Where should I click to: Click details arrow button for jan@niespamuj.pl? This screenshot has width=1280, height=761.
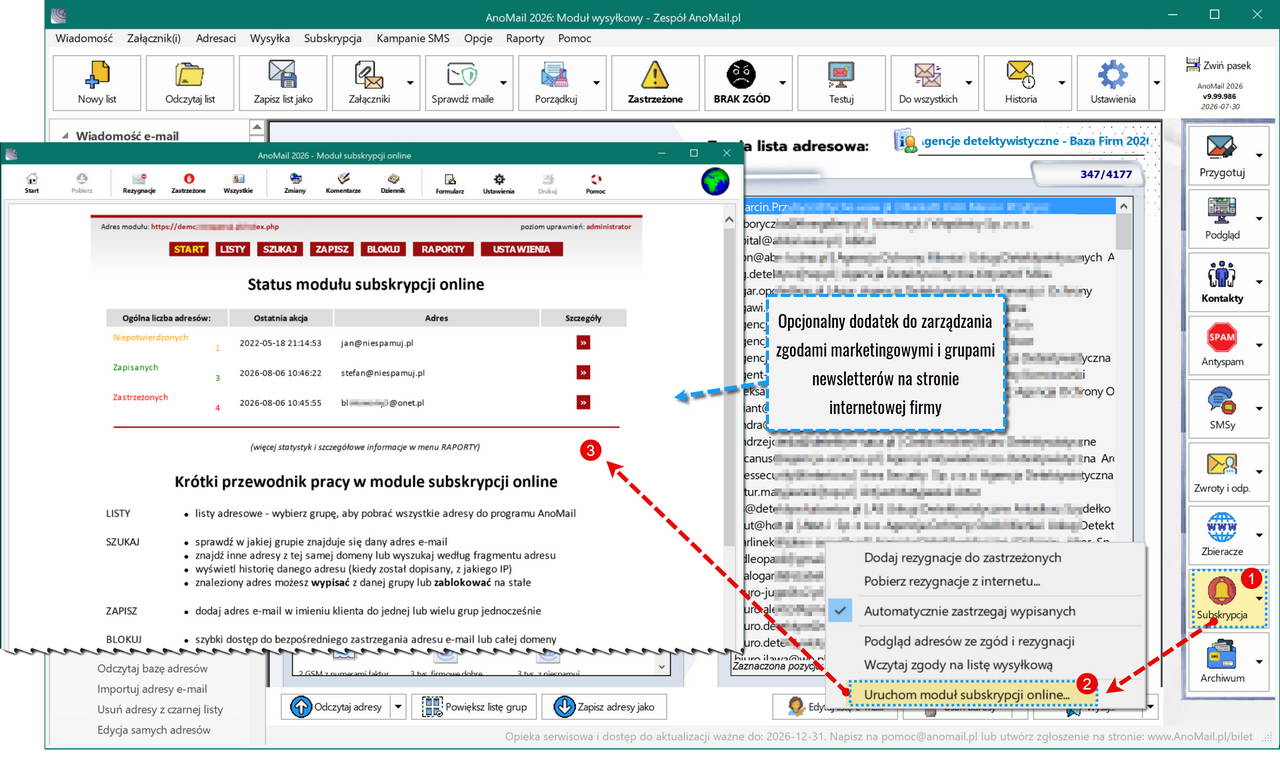click(x=583, y=342)
